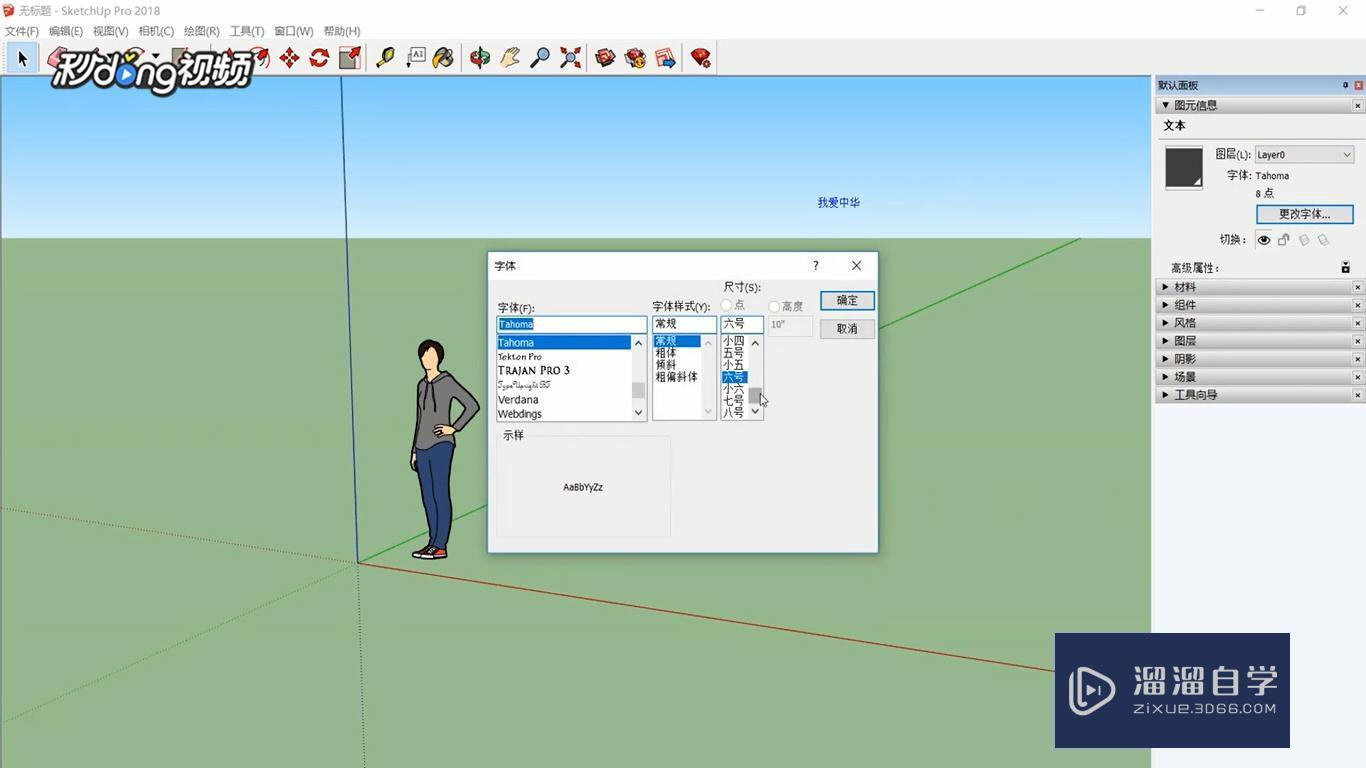Expand the 风格 section

(1165, 323)
